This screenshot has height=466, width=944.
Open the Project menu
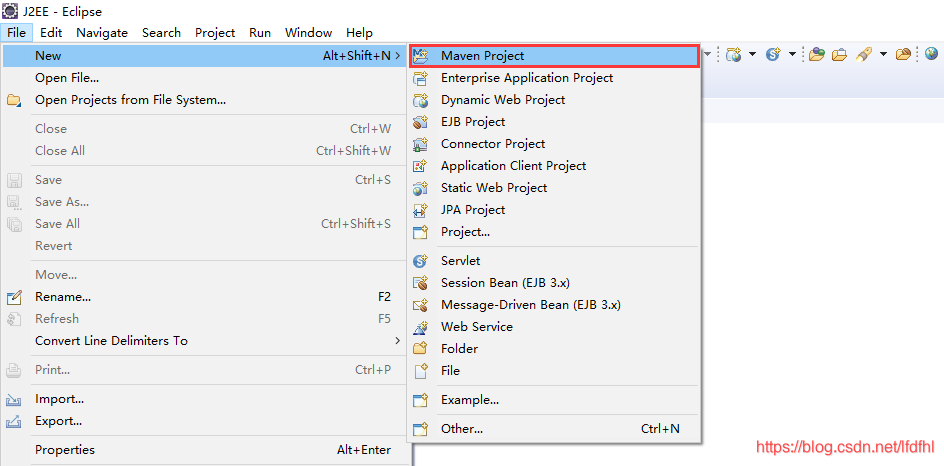215,33
